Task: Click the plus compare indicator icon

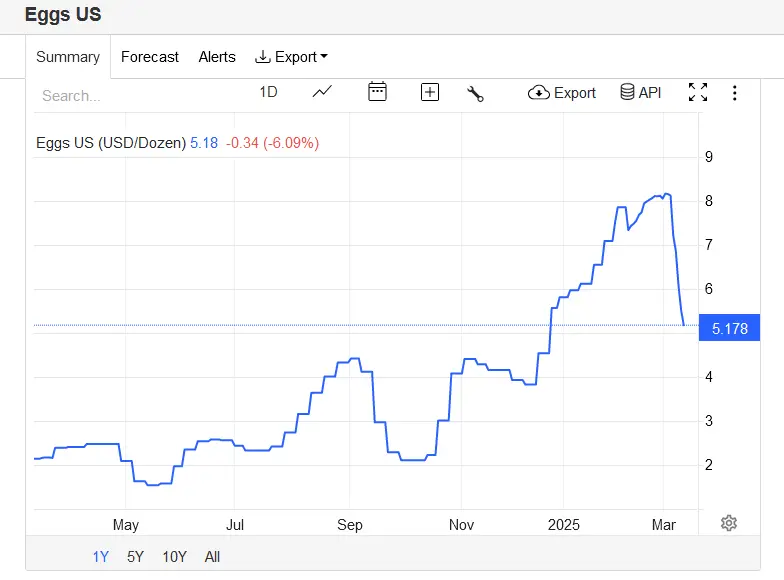Action: (x=430, y=92)
